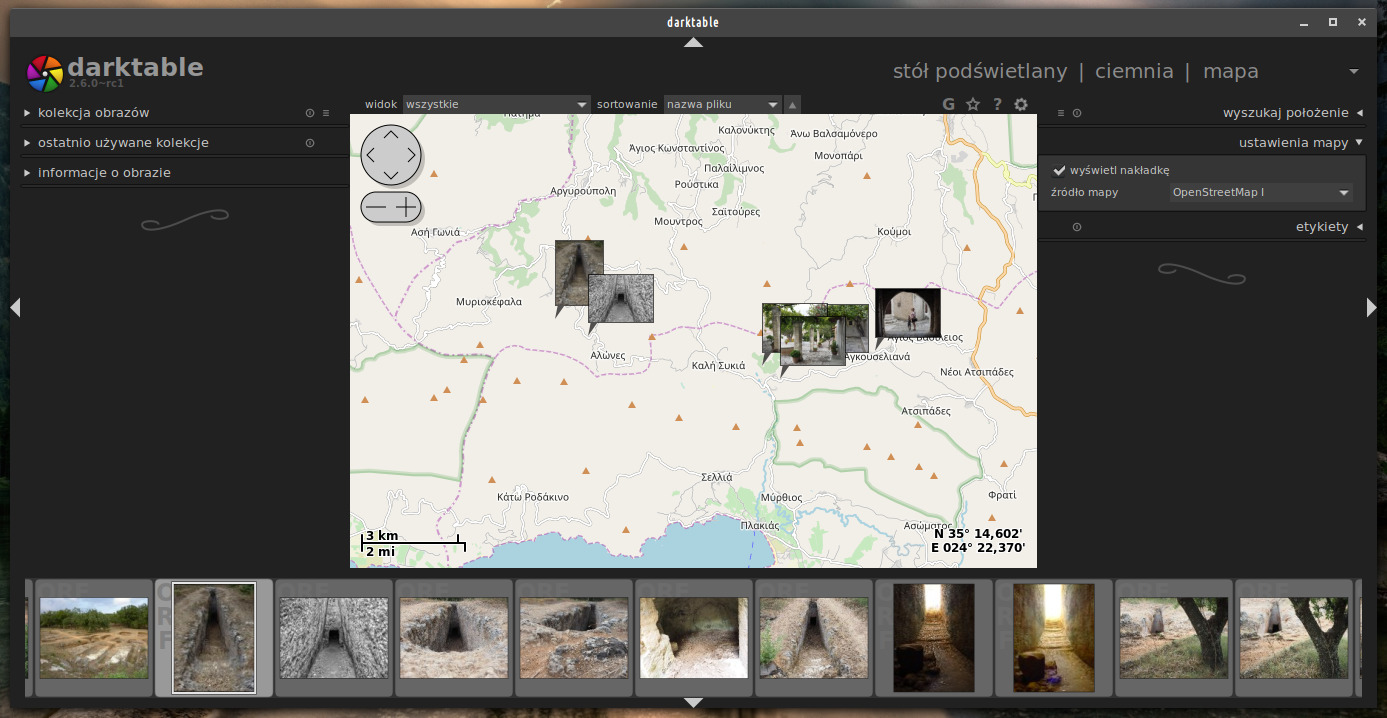Viewport: 1387px width, 718px height.
Task: Toggle image grouping with the G icon
Action: (949, 104)
